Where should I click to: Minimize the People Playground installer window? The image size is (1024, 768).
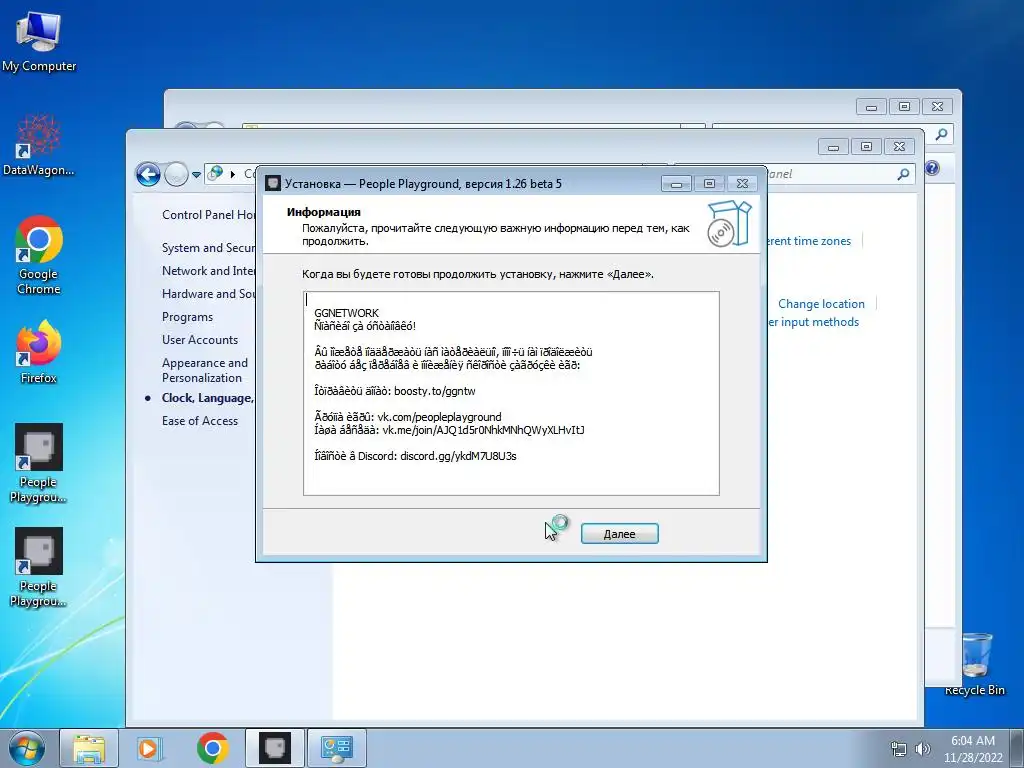coord(677,184)
